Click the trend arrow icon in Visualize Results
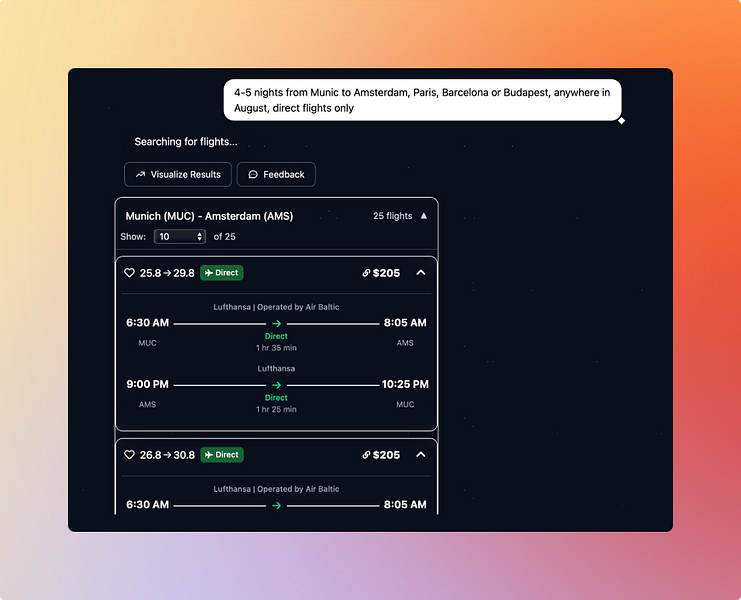Viewport: 741px width, 600px height. (x=140, y=174)
